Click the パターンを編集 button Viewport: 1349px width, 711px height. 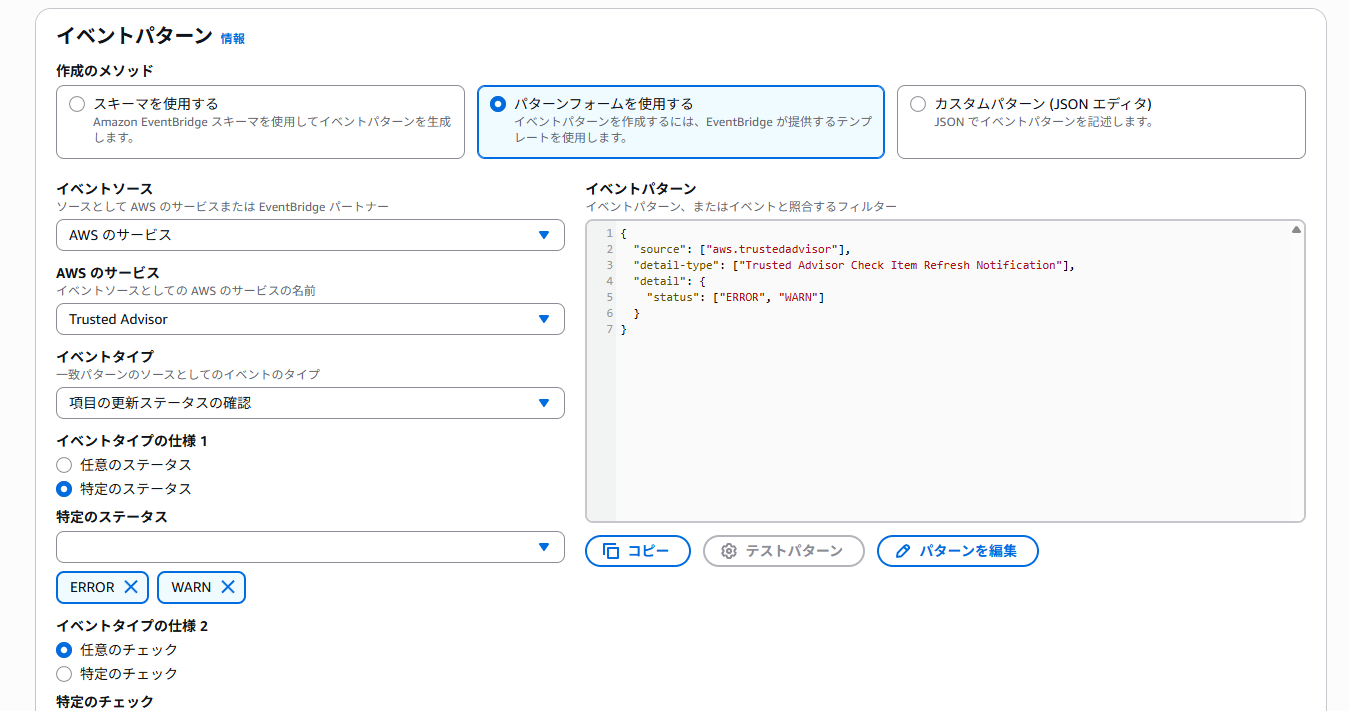(958, 551)
